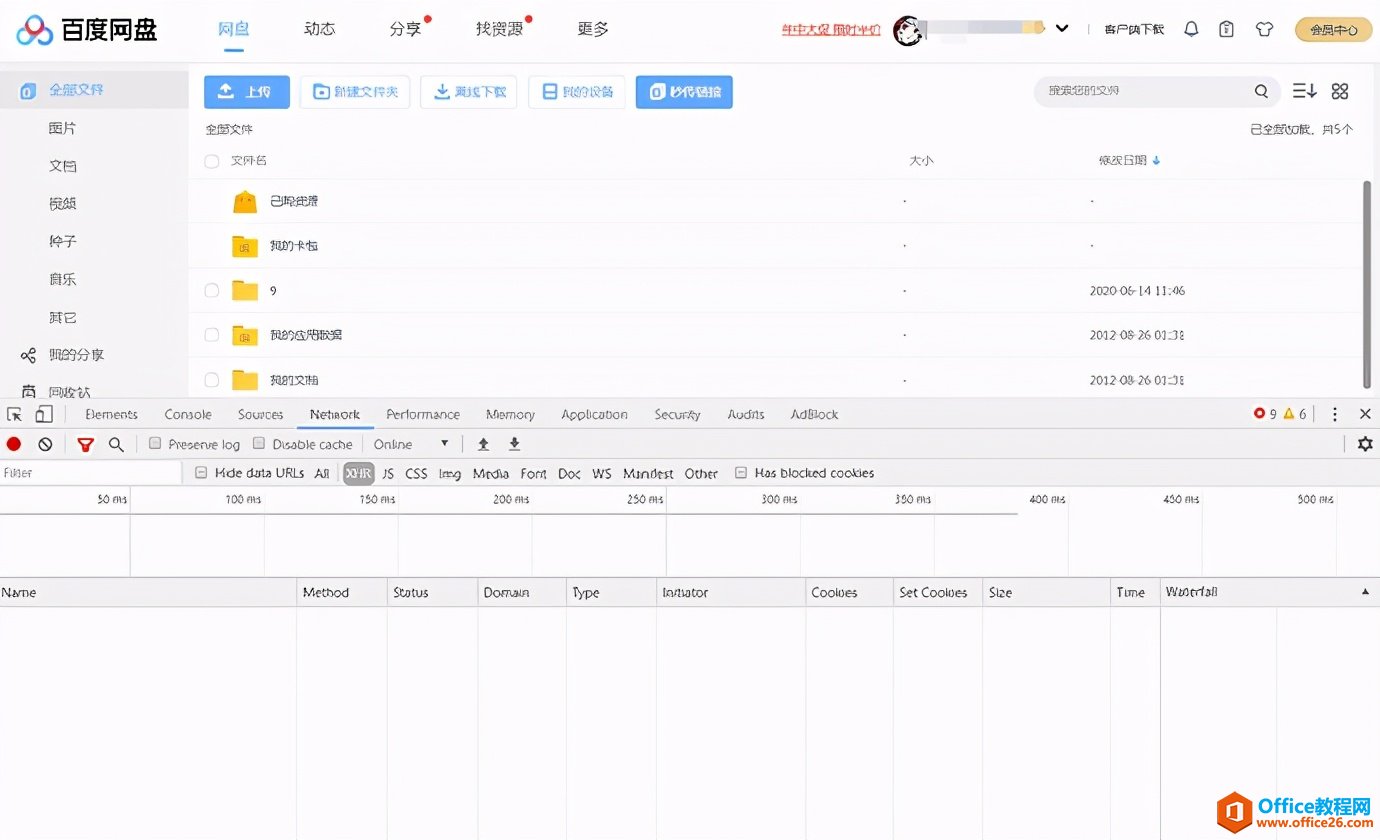Tick the Hide data URLs checkbox
This screenshot has width=1380, height=840.
point(201,473)
